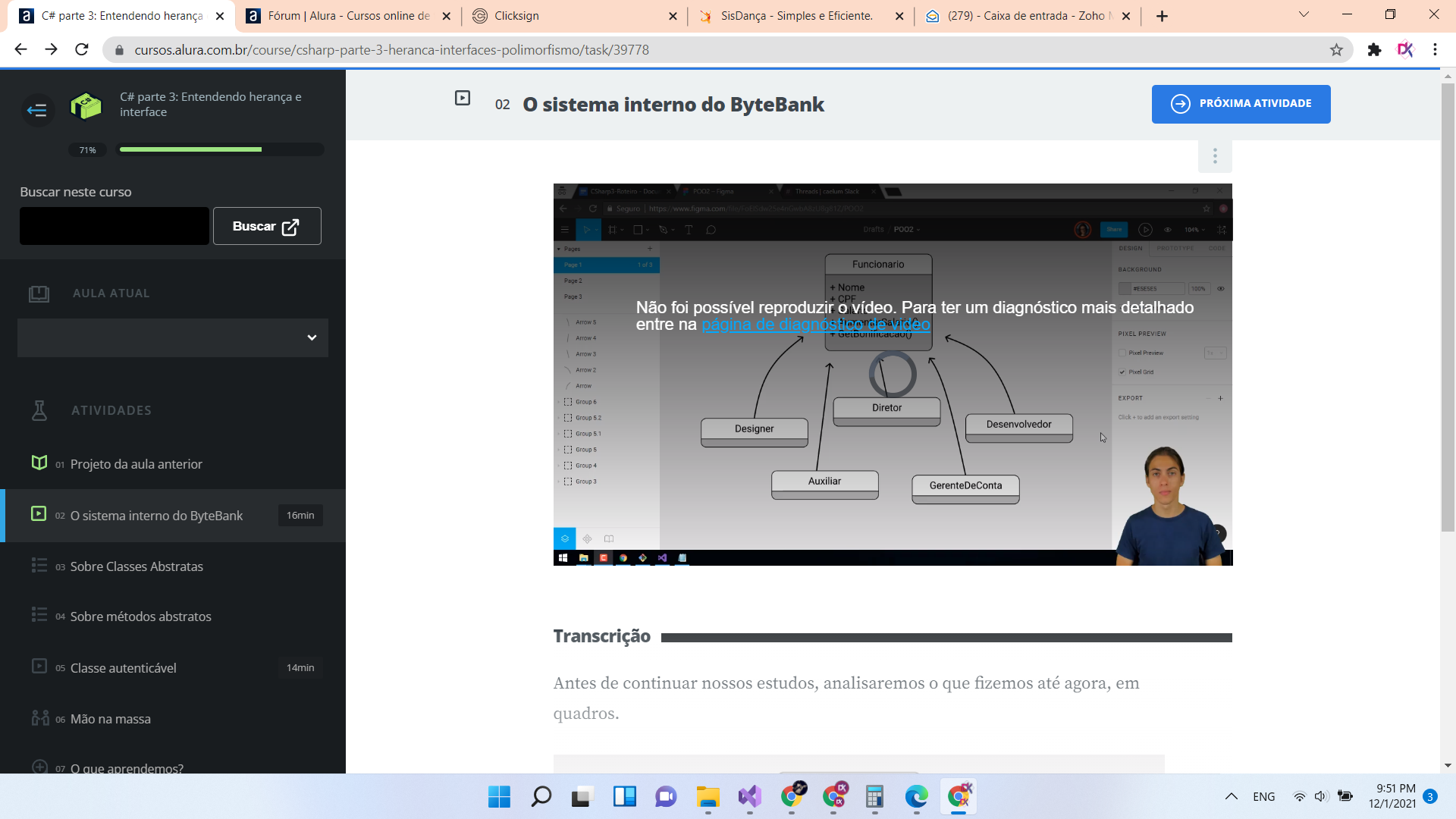Image resolution: width=1456 pixels, height=819 pixels.
Task: Open Windows taskbar search
Action: pos(541,797)
